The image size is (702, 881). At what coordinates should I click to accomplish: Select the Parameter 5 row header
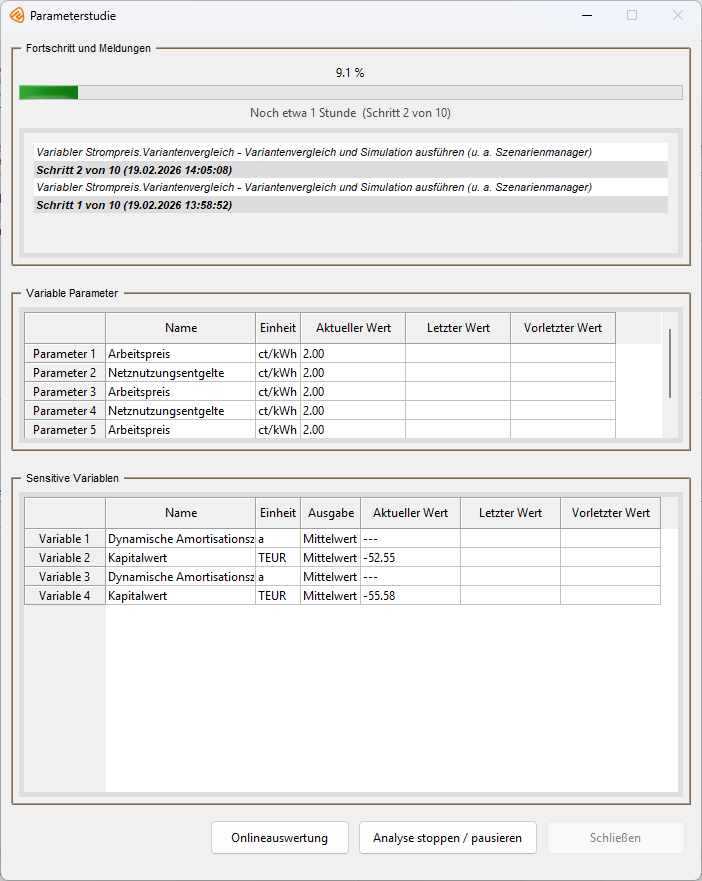[x=65, y=430]
